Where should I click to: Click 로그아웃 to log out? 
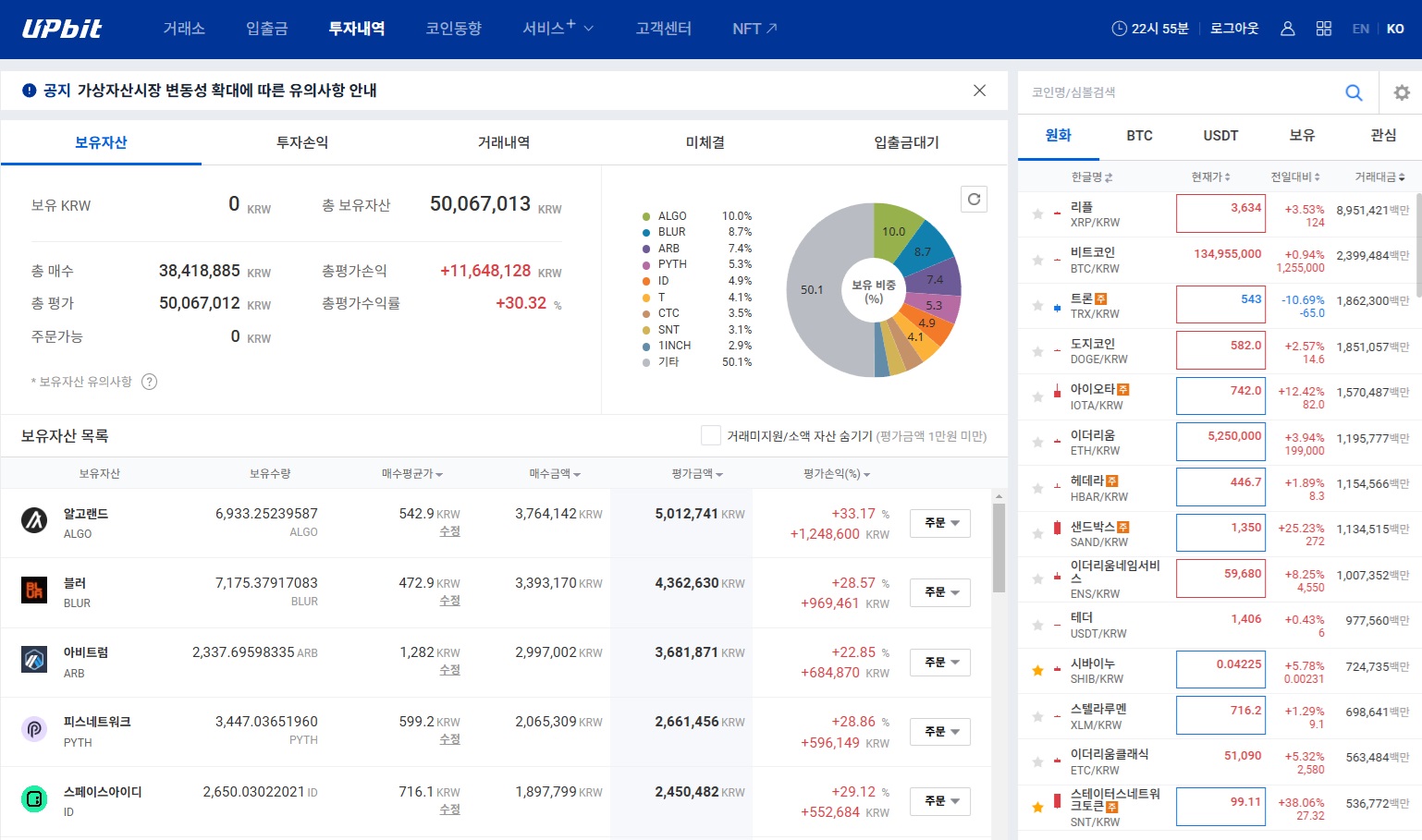click(1234, 29)
